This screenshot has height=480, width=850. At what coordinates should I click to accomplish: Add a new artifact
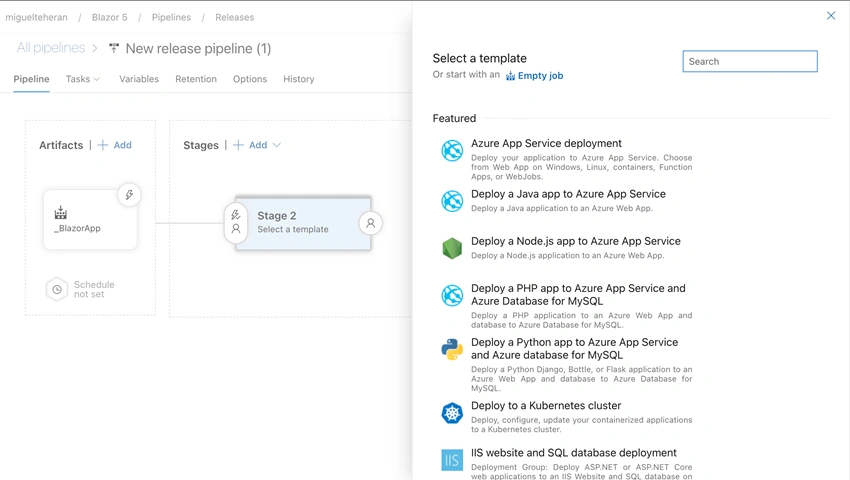(x=114, y=145)
